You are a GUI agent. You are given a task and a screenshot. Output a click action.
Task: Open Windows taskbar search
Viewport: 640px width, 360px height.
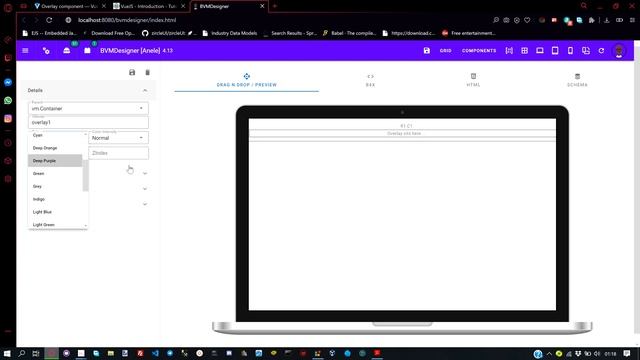pyautogui.click(x=22, y=353)
